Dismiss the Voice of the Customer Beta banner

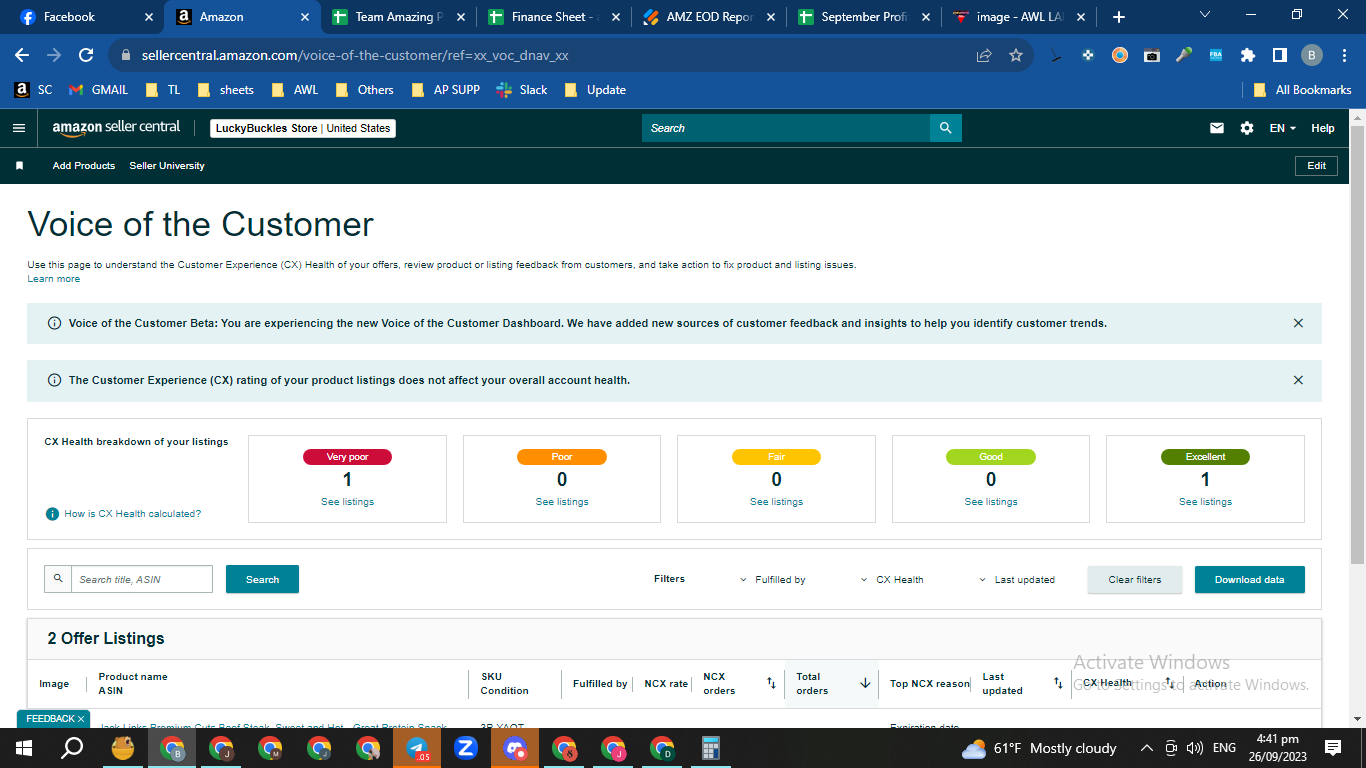1298,323
